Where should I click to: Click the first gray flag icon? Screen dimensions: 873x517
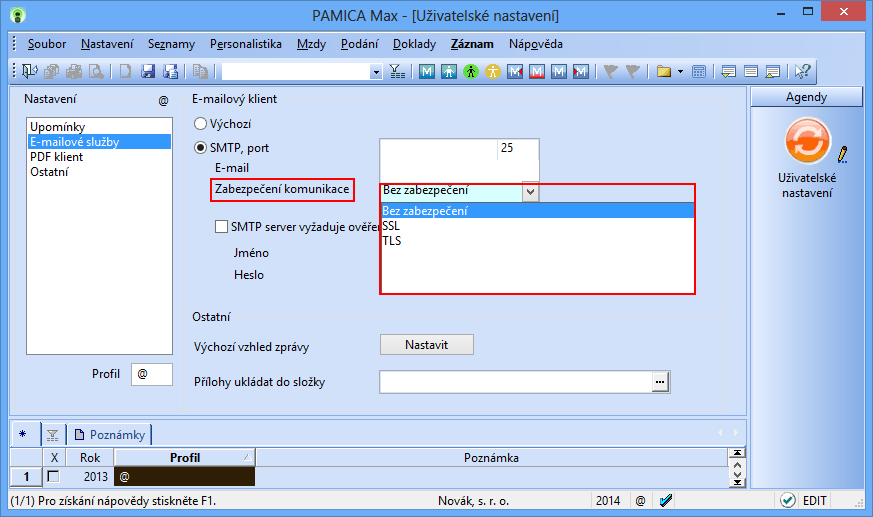tap(611, 71)
